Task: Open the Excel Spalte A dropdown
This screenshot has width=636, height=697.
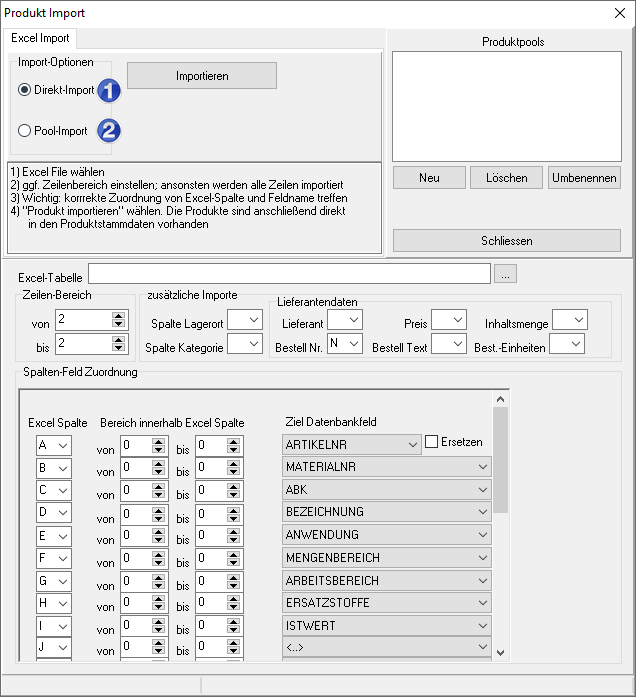Action: pyautogui.click(x=54, y=445)
